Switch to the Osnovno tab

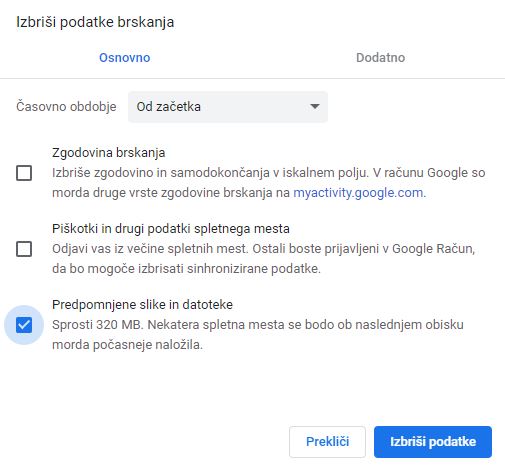pyautogui.click(x=125, y=58)
